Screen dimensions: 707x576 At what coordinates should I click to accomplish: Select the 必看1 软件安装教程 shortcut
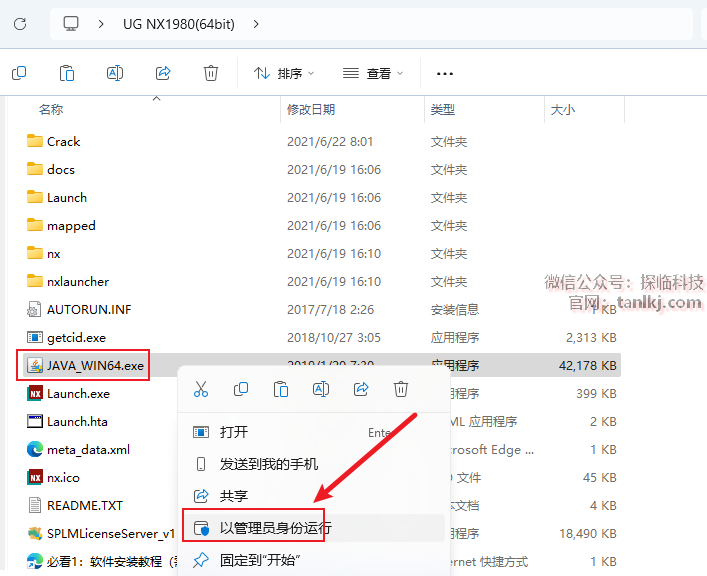pos(102,562)
